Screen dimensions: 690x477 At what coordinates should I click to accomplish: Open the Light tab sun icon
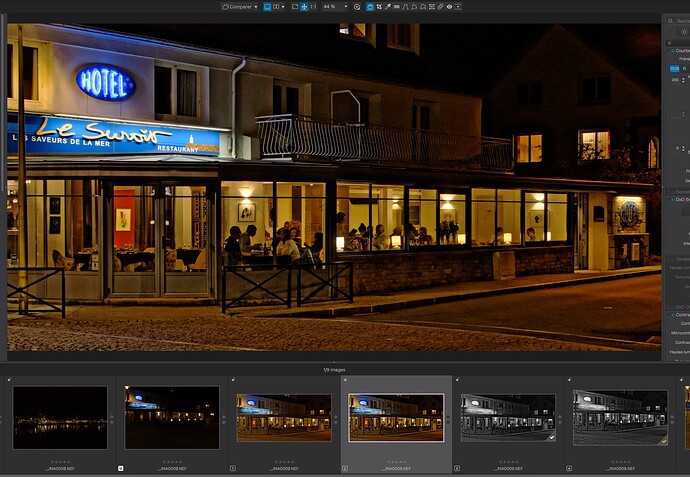(x=684, y=32)
